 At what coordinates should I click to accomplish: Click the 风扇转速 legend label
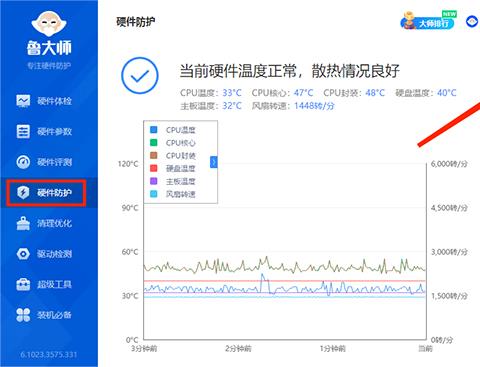point(180,194)
